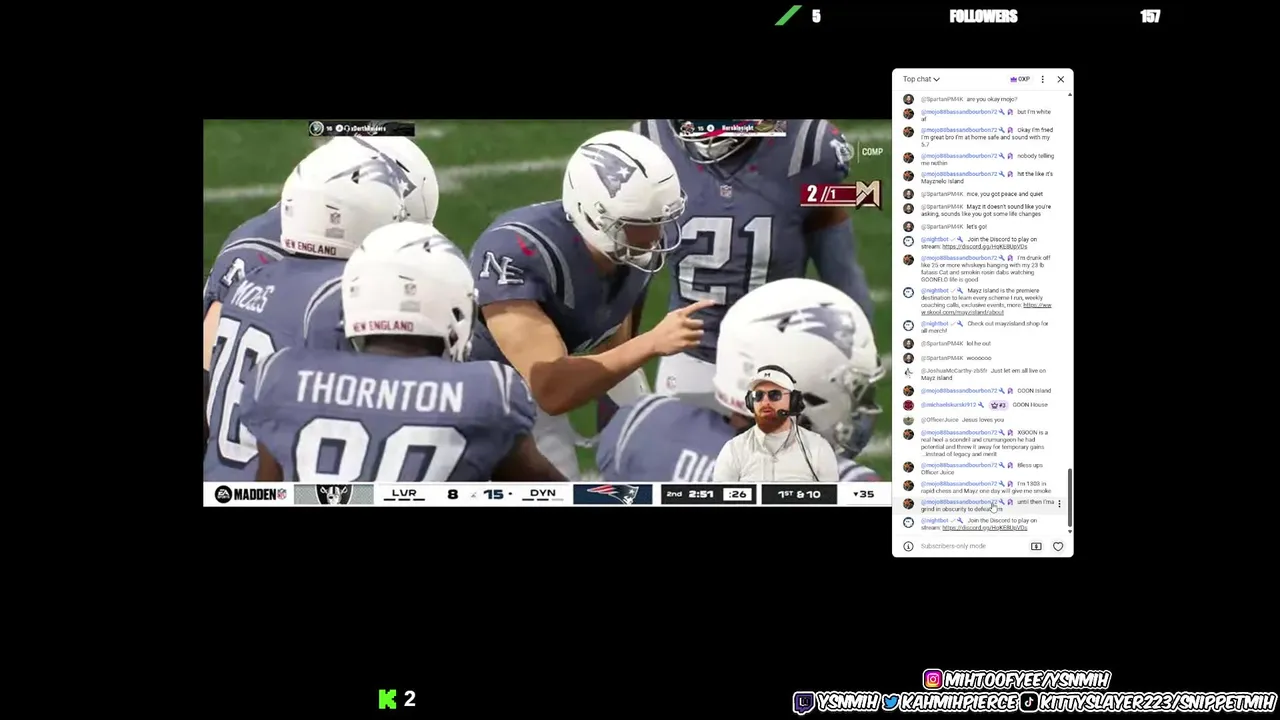Open chat header three-dot options menu

click(1042, 79)
